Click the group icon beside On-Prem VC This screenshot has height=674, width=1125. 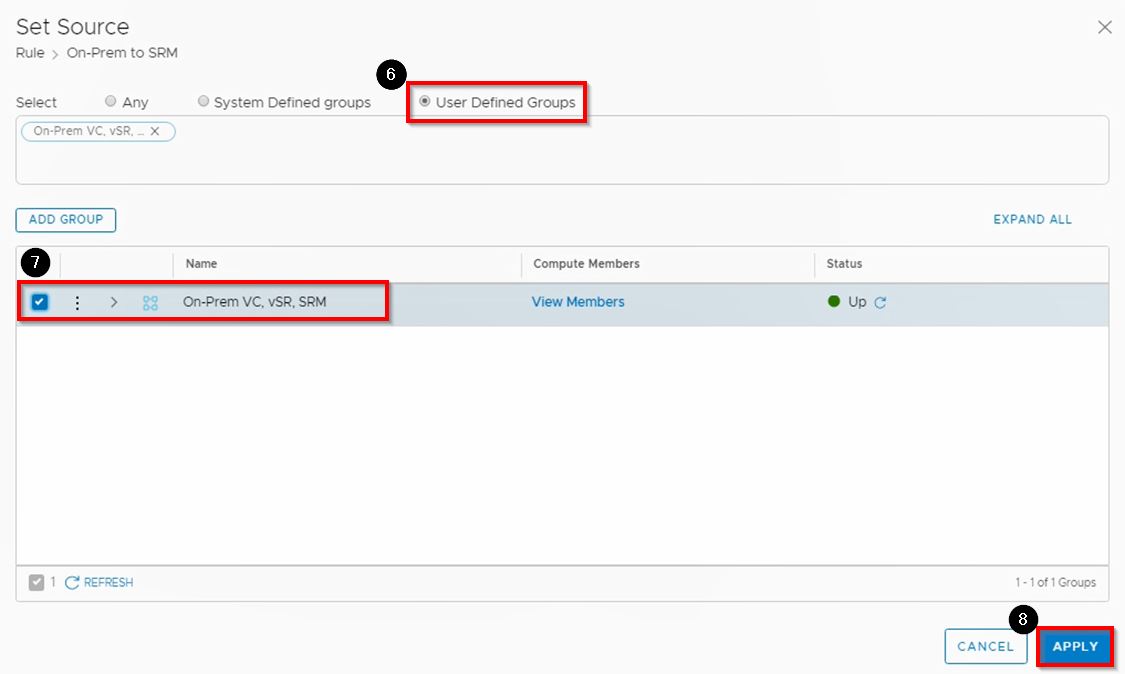150,302
